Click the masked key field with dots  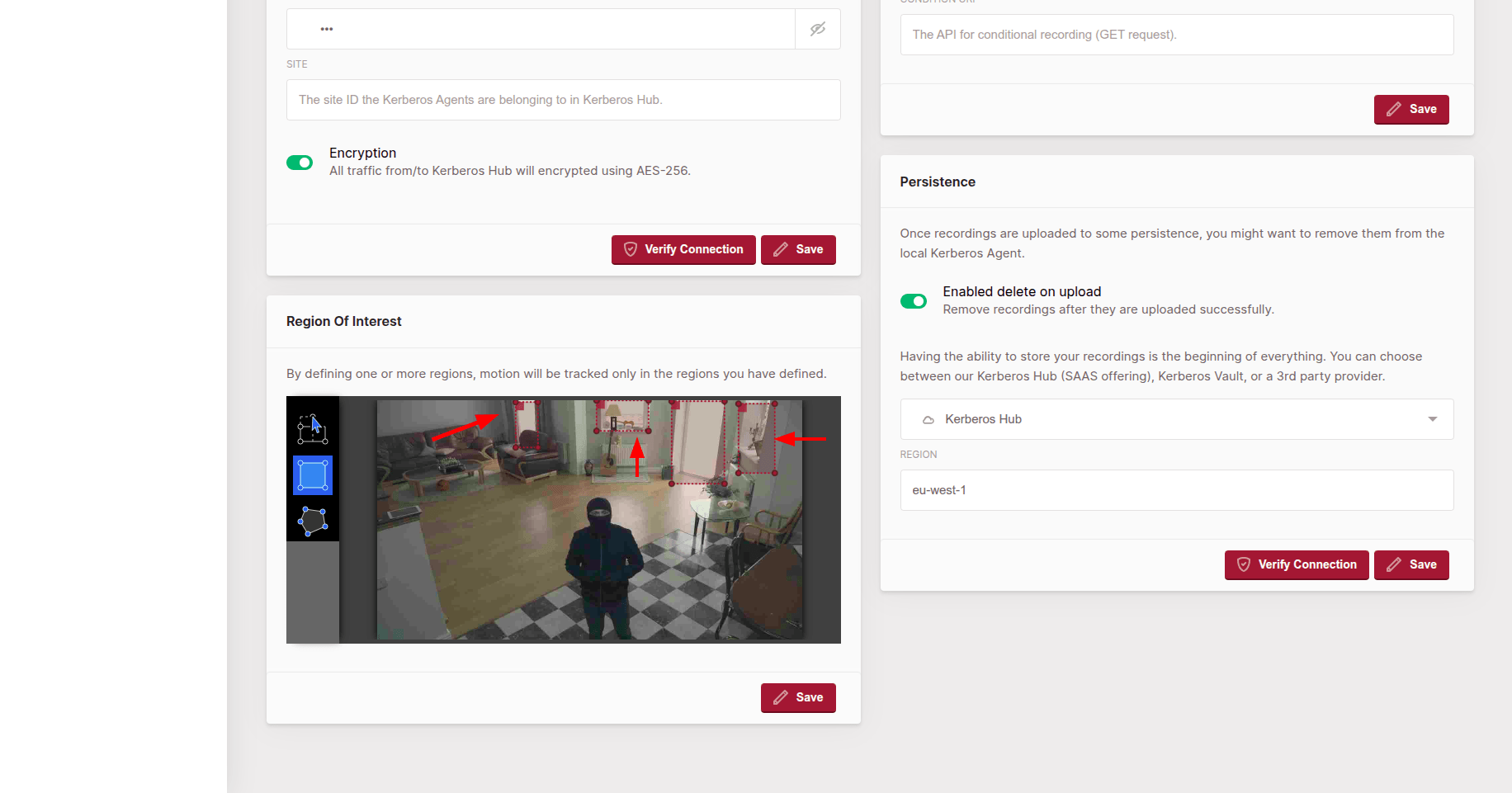click(541, 29)
